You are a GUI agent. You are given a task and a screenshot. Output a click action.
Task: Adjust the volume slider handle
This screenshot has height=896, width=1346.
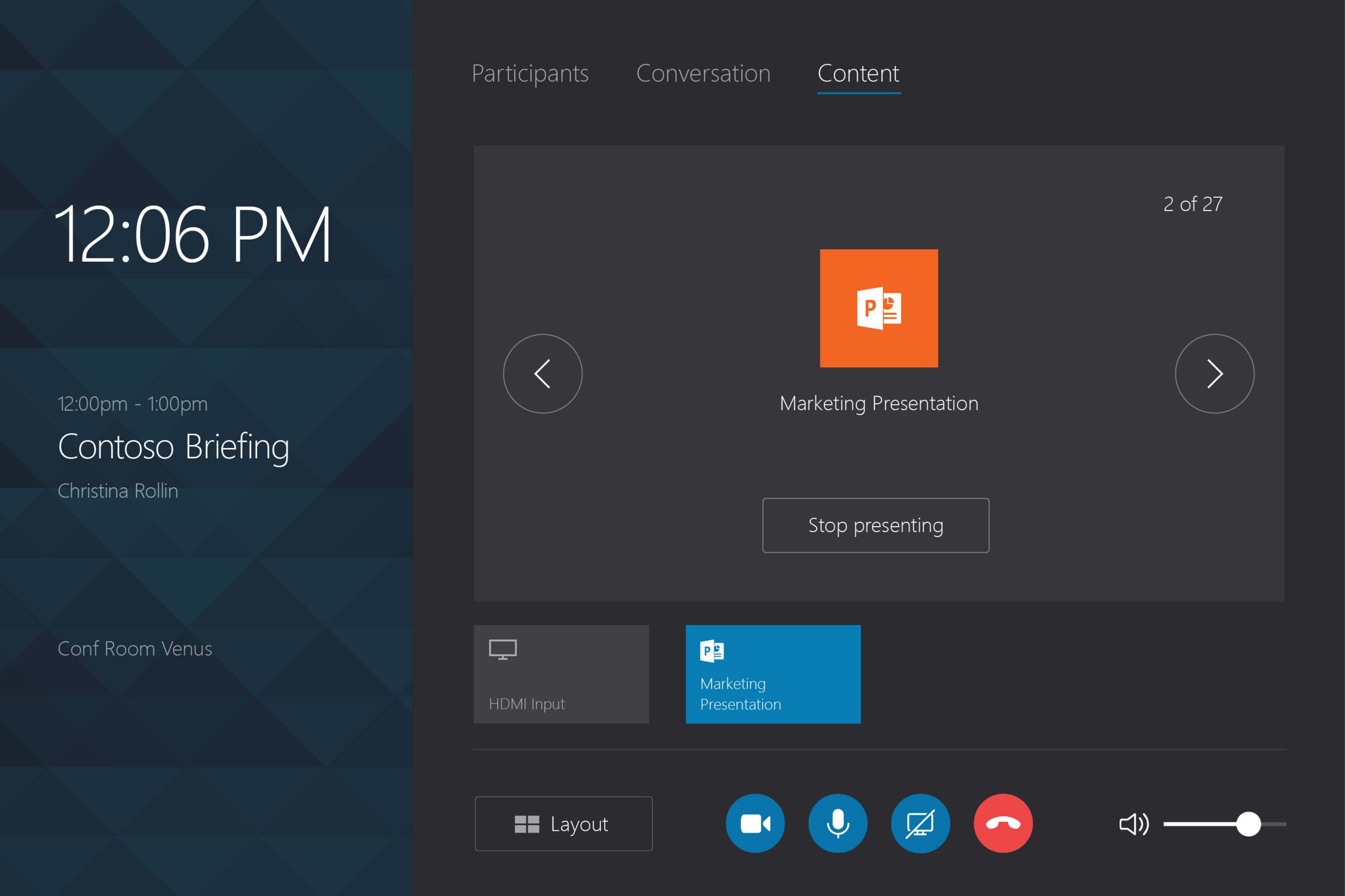tap(1249, 824)
